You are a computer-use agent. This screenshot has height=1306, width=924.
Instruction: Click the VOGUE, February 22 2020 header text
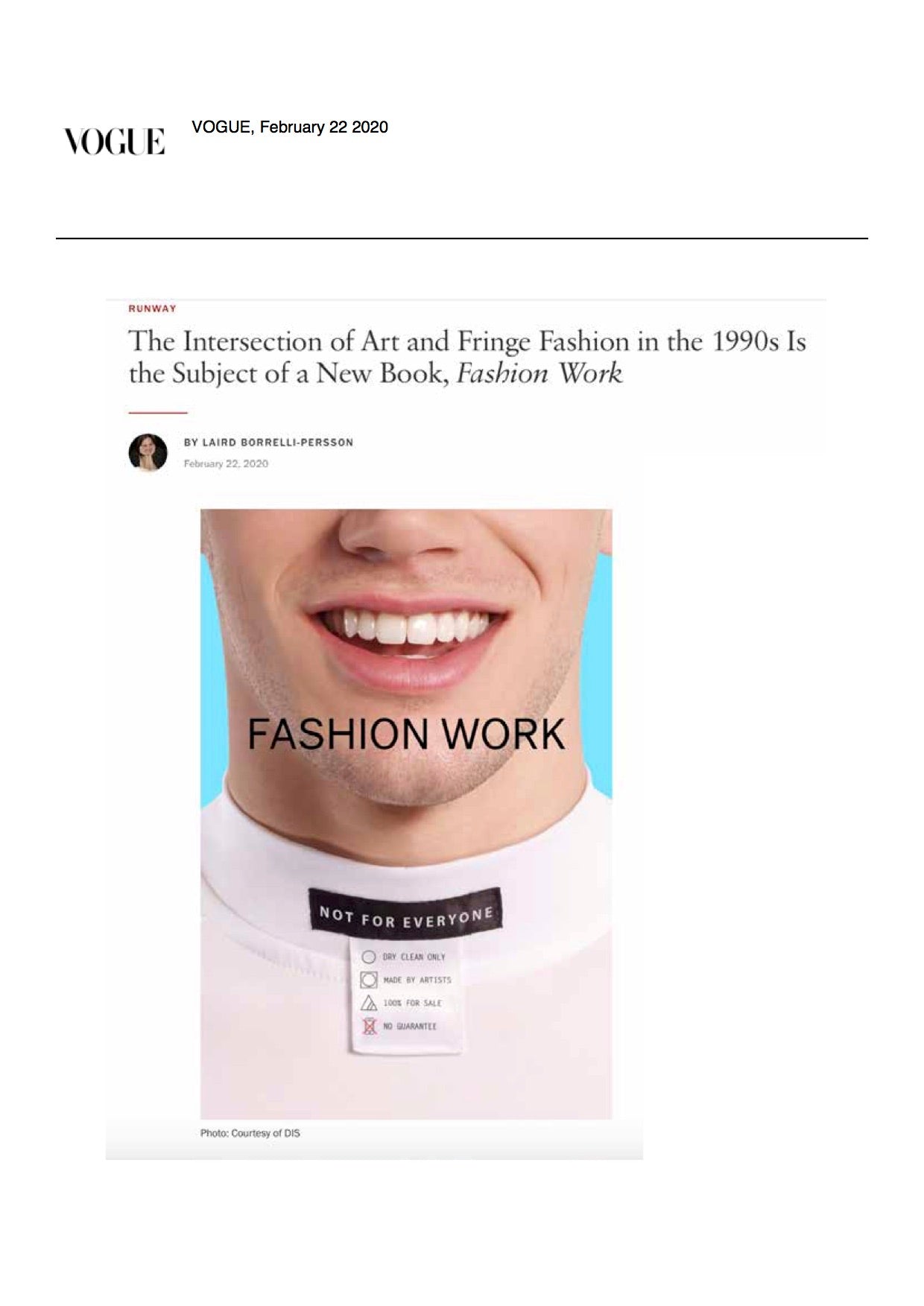pos(290,127)
